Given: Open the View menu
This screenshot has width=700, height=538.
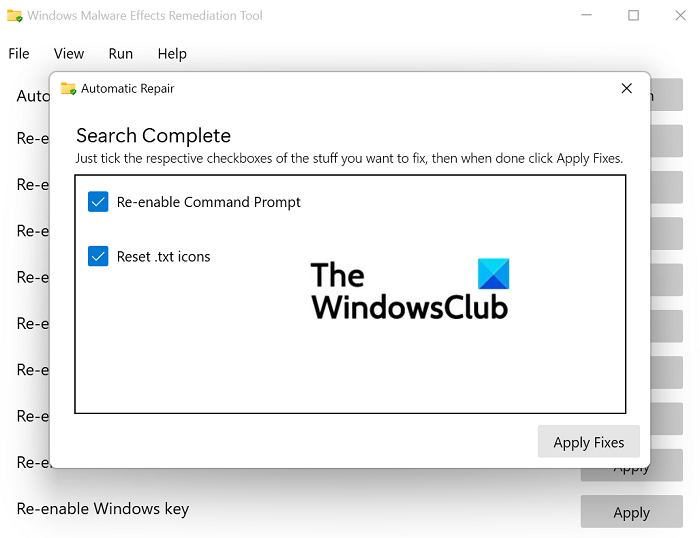Looking at the screenshot, I should (x=69, y=54).
